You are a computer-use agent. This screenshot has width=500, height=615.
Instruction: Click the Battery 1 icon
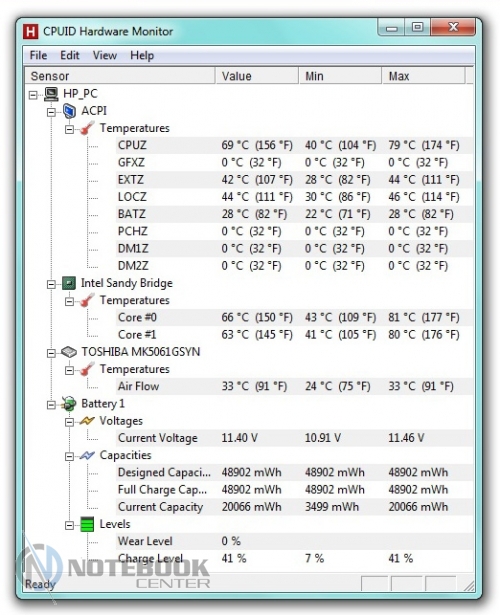(x=69, y=404)
